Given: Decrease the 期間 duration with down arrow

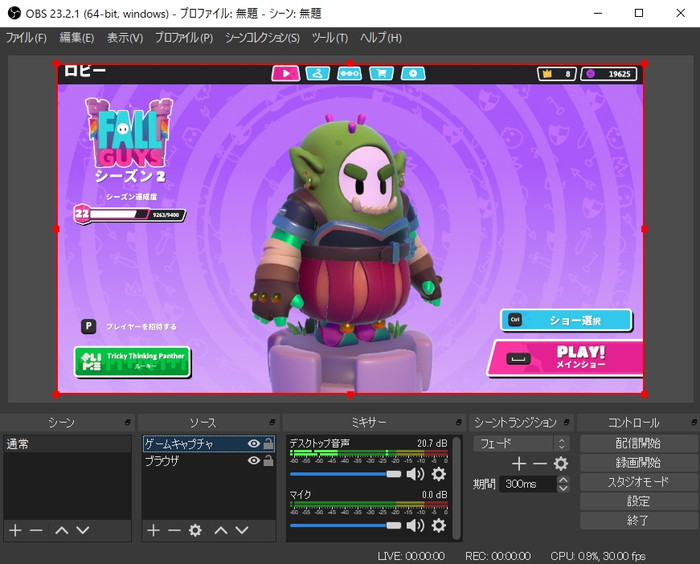Looking at the screenshot, I should point(563,488).
